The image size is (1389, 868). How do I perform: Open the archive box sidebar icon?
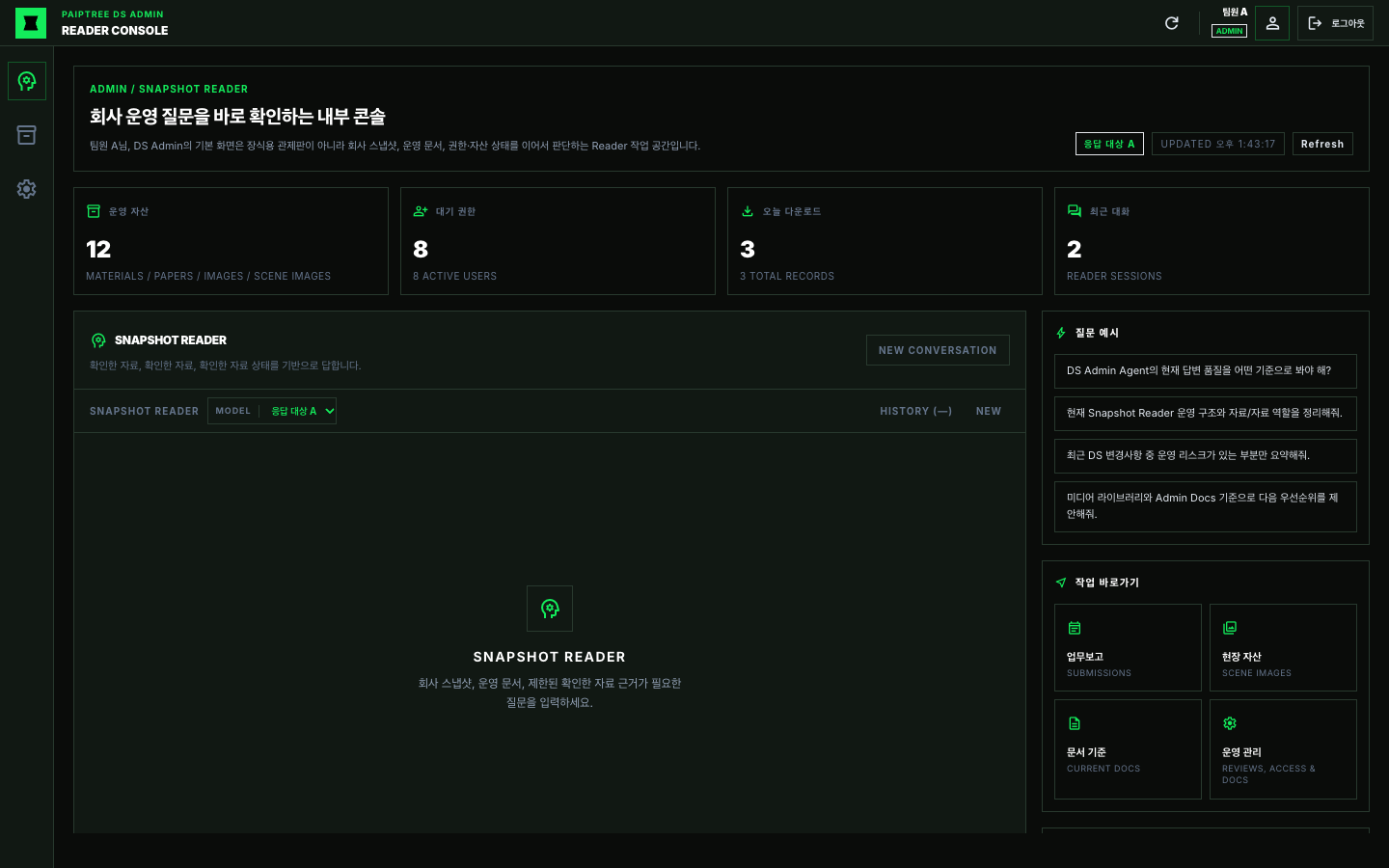27,135
